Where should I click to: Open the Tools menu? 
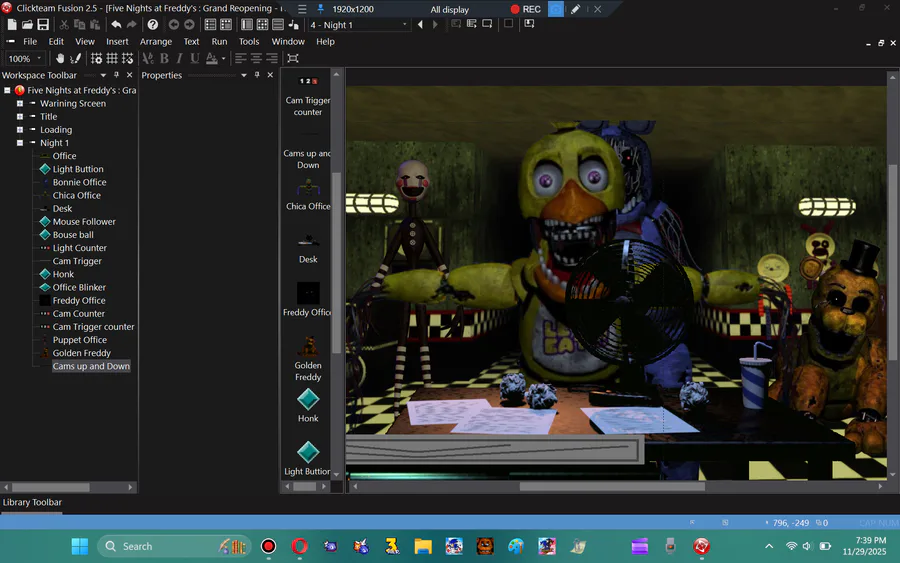[x=249, y=41]
